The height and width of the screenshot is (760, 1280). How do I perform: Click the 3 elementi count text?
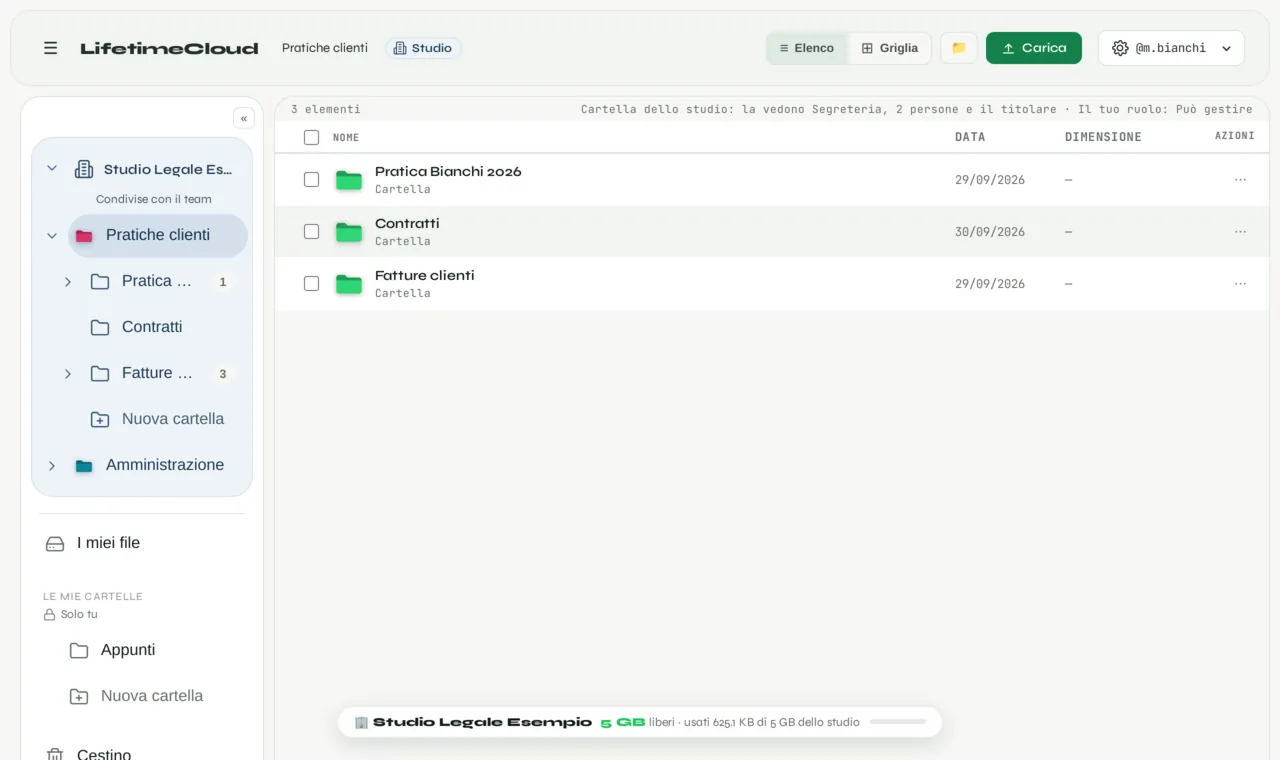pos(326,109)
